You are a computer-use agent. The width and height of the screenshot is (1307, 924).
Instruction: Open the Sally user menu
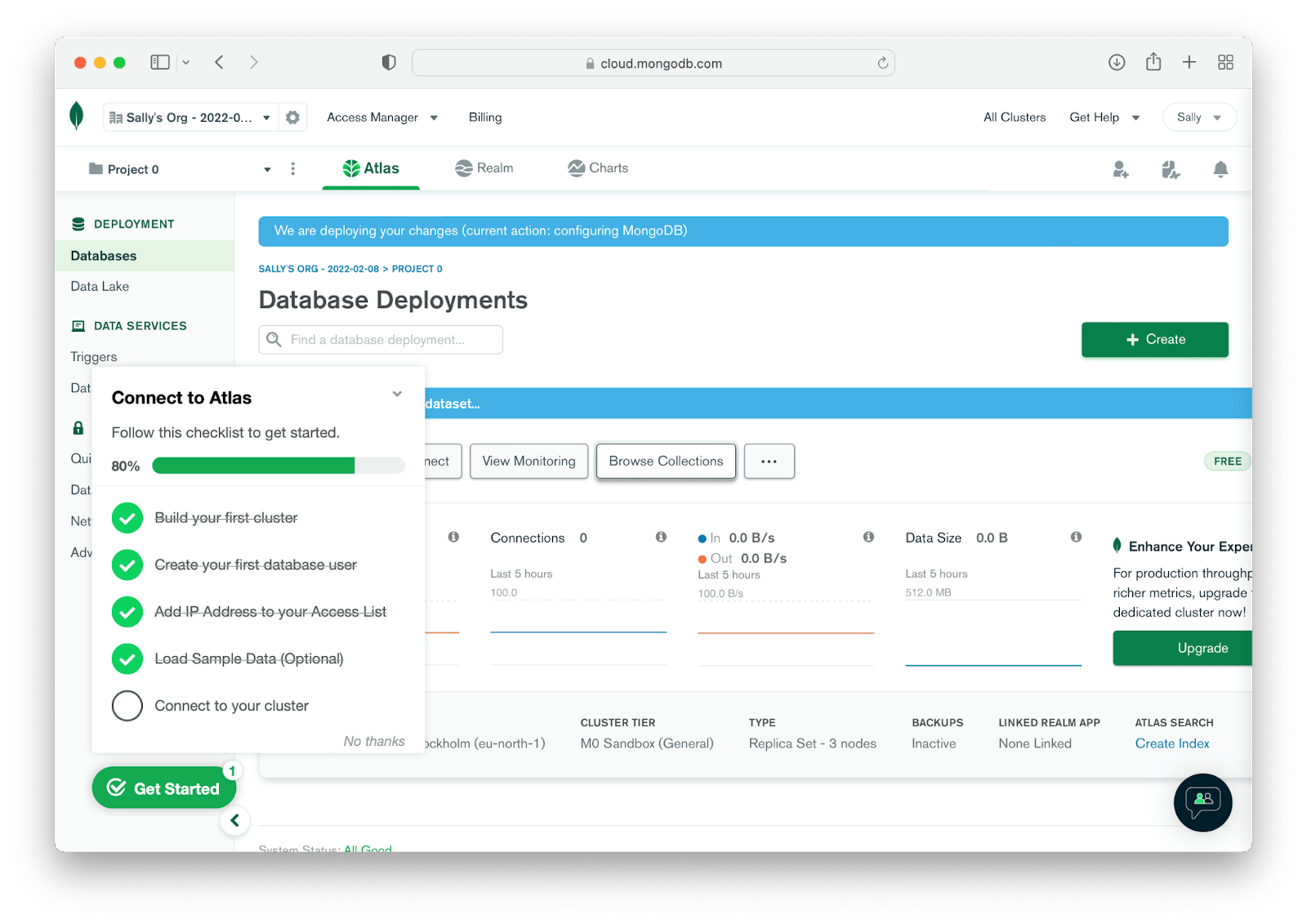pyautogui.click(x=1199, y=118)
